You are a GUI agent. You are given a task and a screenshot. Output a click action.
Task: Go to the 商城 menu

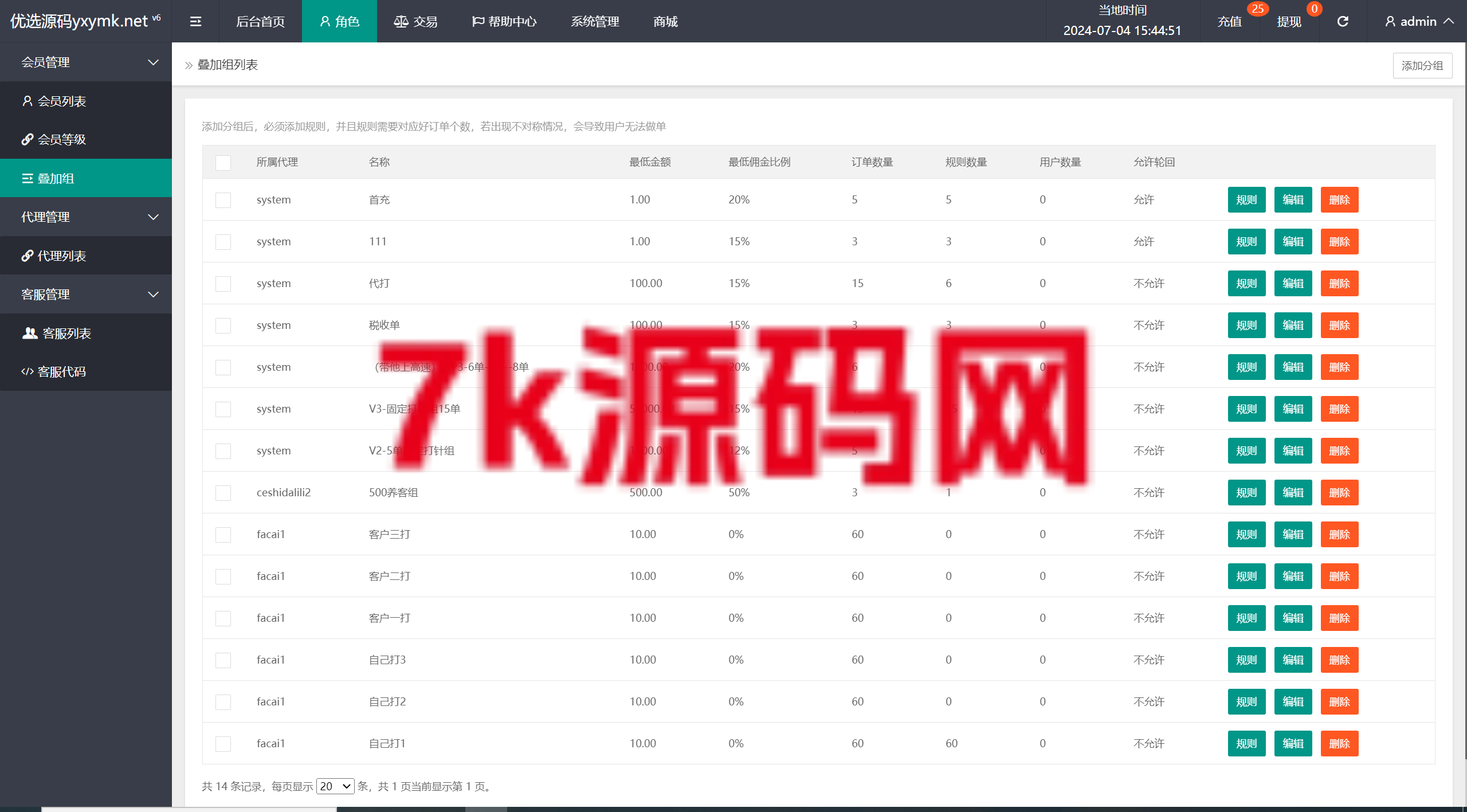pos(665,21)
